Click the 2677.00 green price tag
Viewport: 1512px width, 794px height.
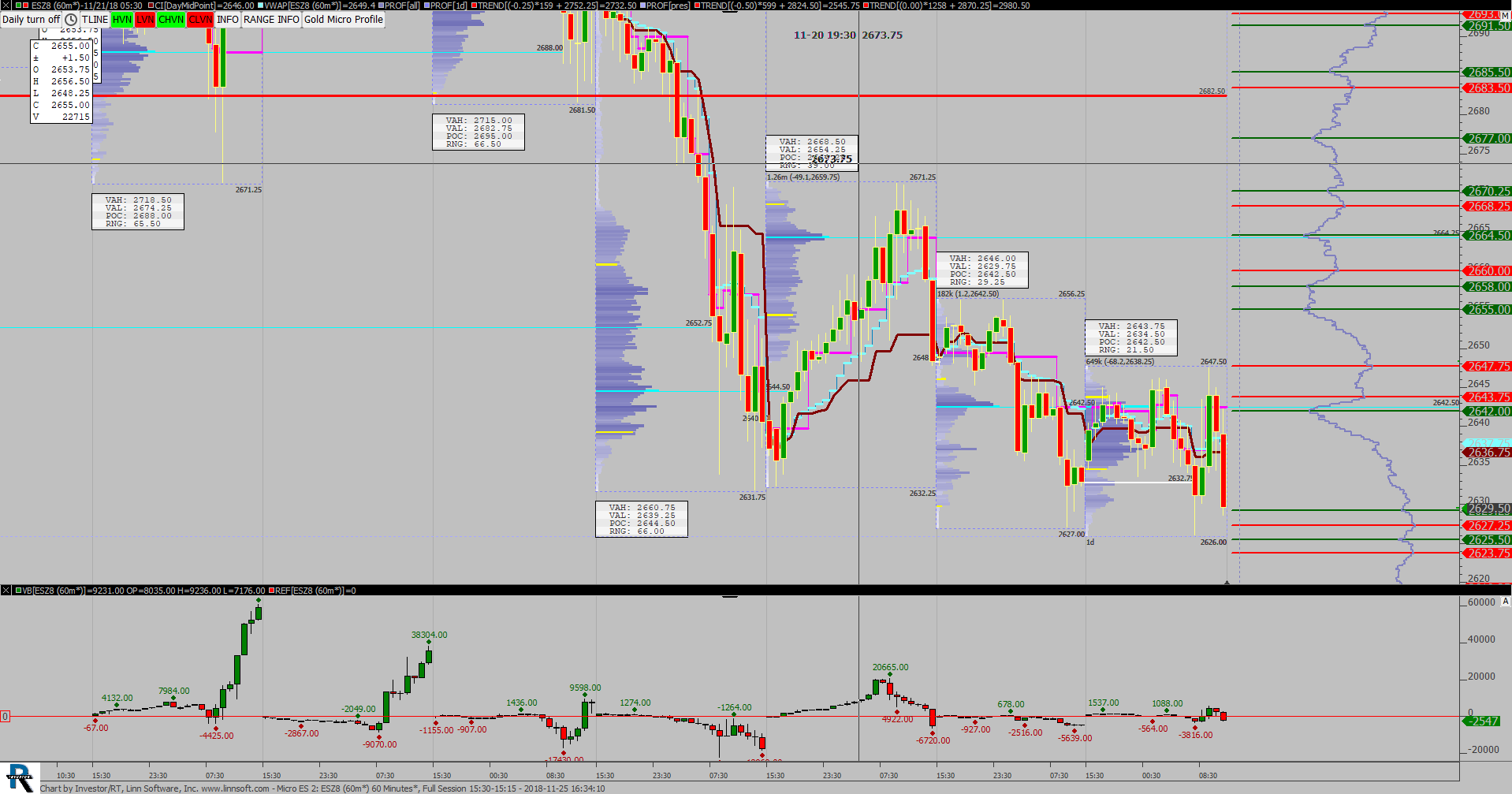1487,139
